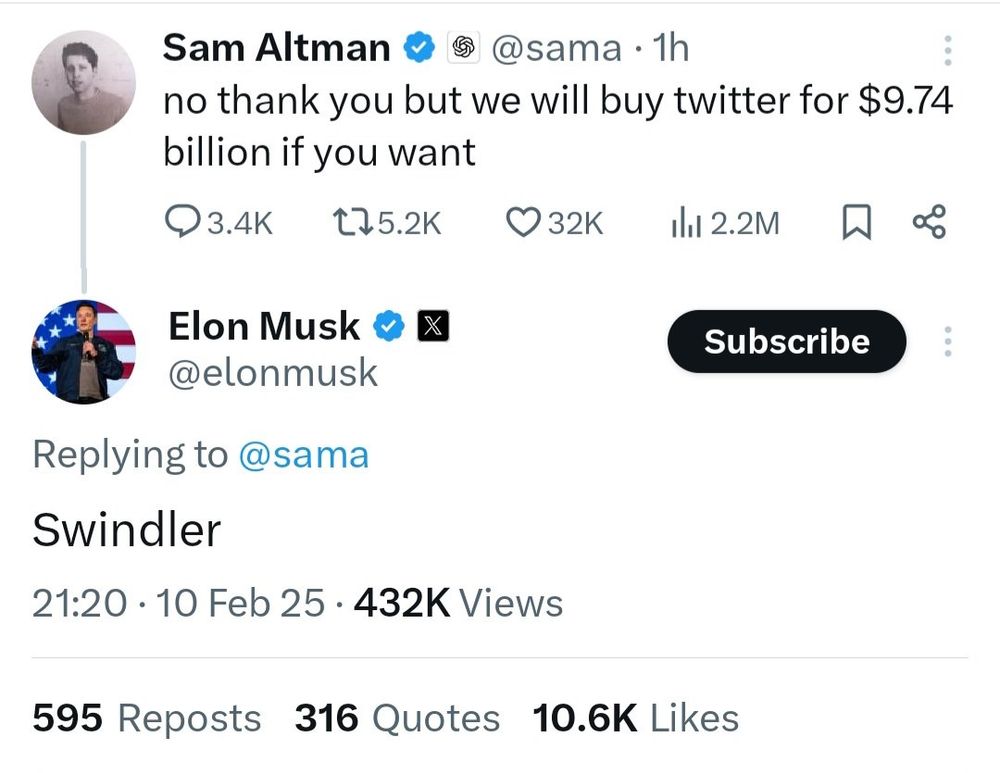Like Sam Altman's tweet
This screenshot has width=1000, height=773.
(x=522, y=222)
